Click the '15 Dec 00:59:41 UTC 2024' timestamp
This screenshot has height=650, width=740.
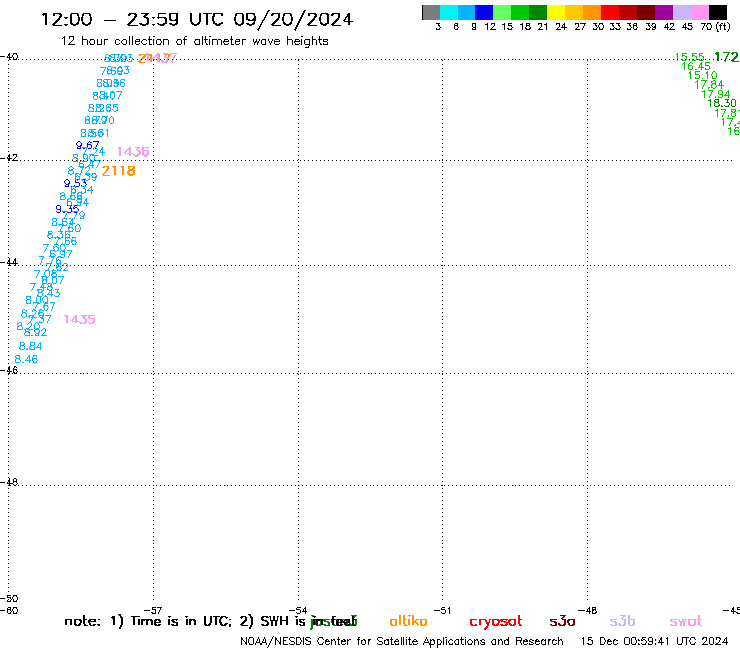654,641
